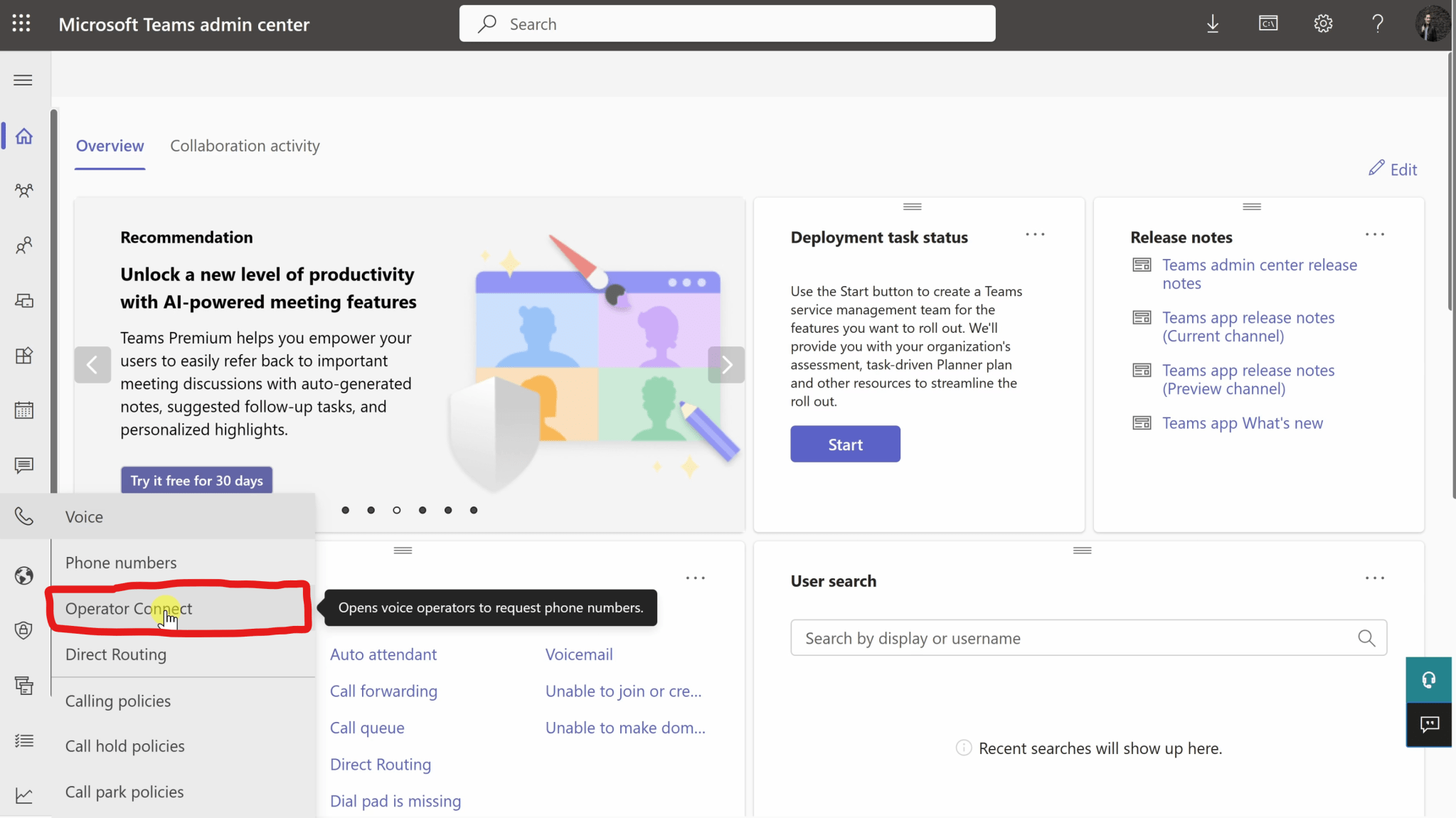Open Analytics & reports chart icon
The width and height of the screenshot is (1456, 818).
[x=24, y=795]
